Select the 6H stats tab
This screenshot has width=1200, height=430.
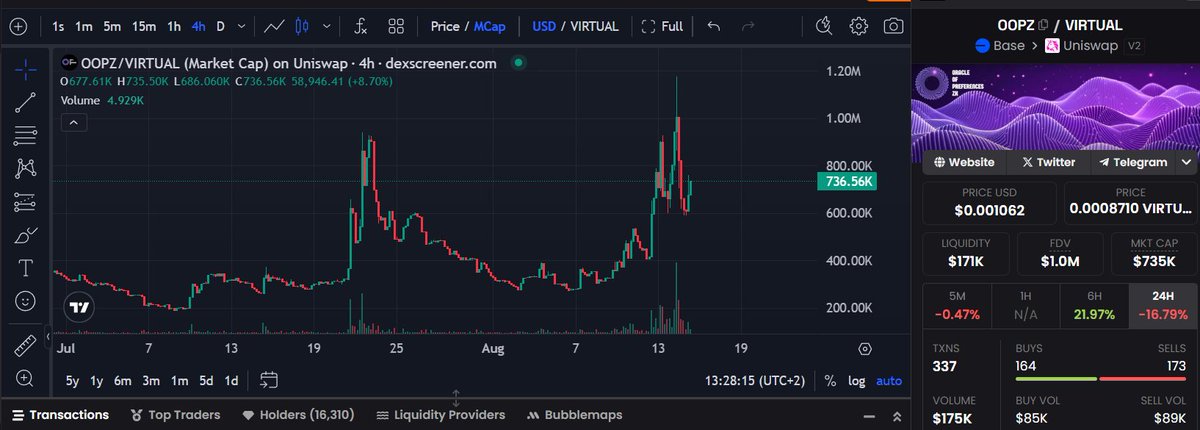1094,305
